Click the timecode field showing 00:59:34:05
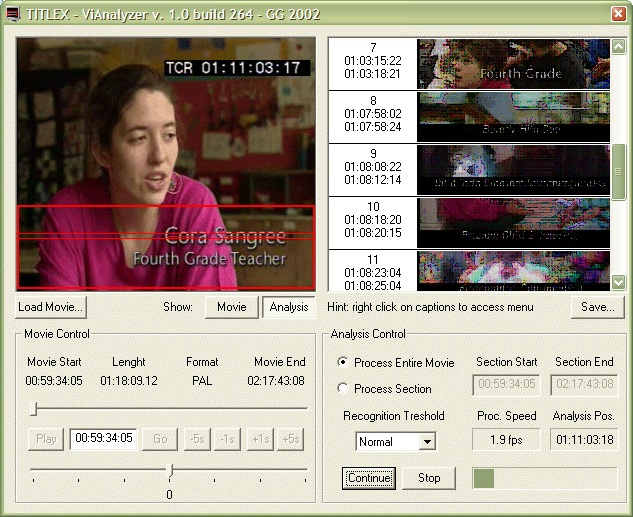The image size is (633, 517). (x=104, y=439)
